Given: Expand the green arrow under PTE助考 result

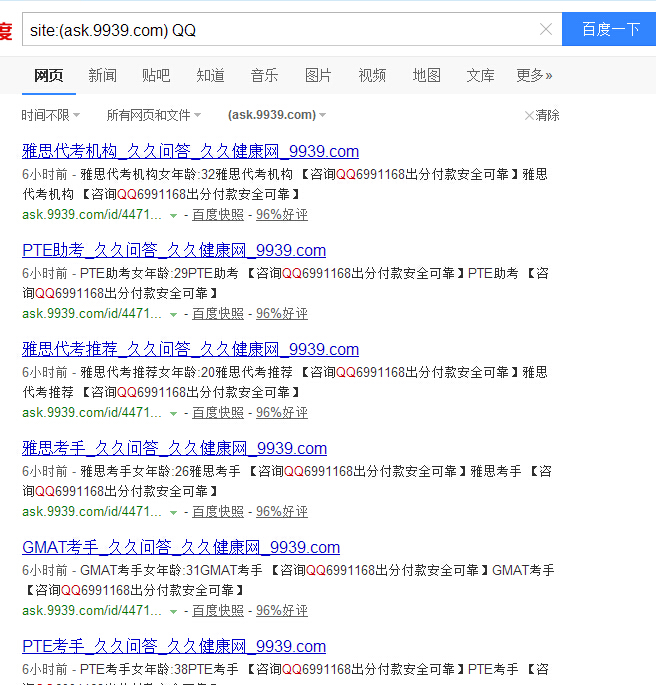Looking at the screenshot, I should pos(173,315).
